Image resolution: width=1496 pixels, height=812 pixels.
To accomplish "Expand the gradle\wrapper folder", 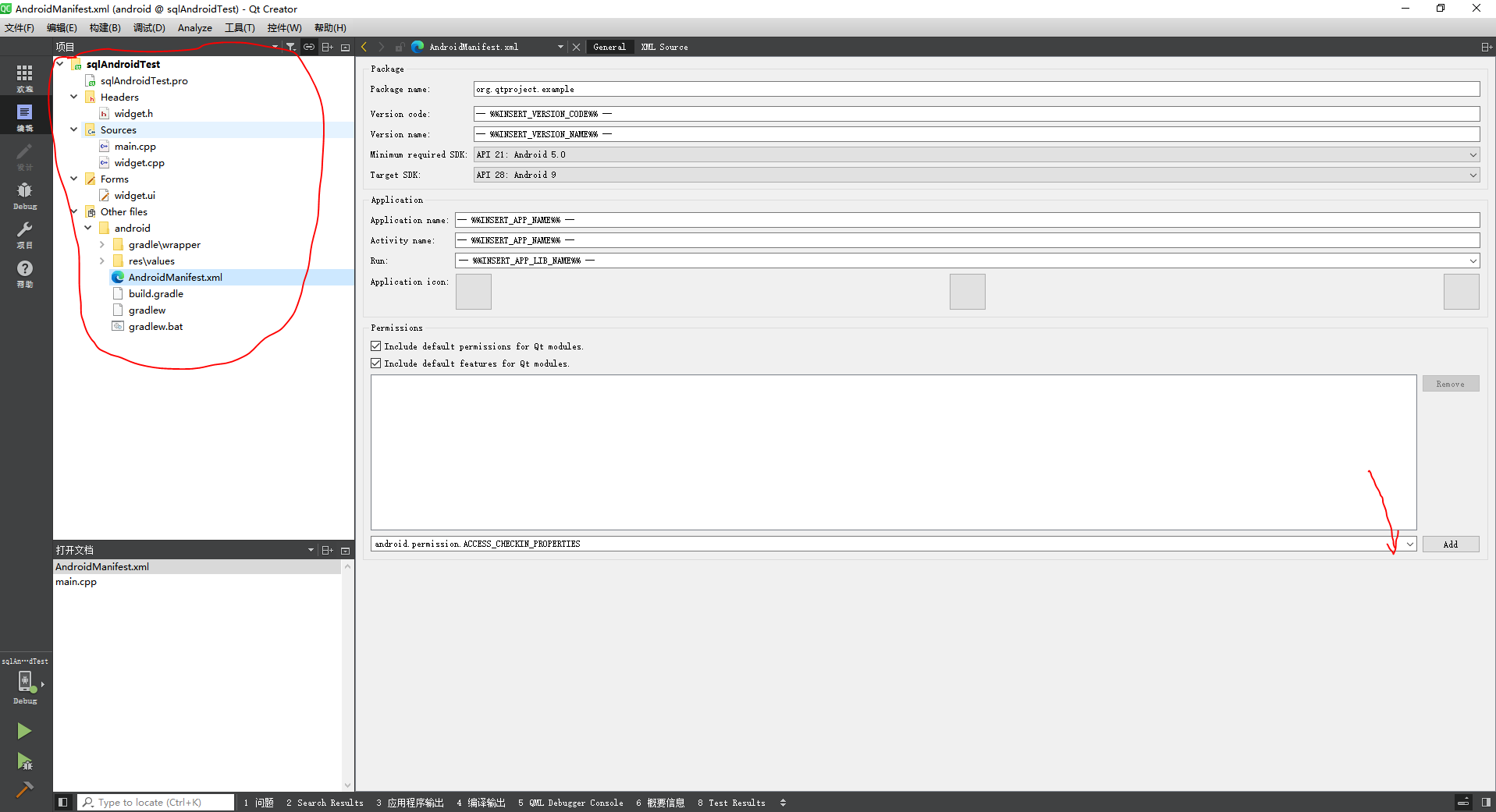I will (x=102, y=244).
